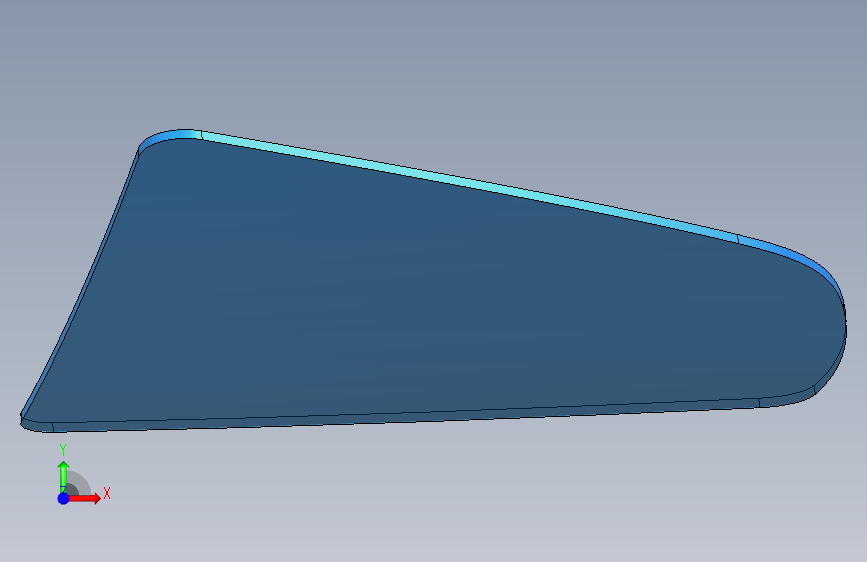Image resolution: width=867 pixels, height=562 pixels.
Task: Select the rounded corner face at the model's upper-left
Action: (170, 136)
